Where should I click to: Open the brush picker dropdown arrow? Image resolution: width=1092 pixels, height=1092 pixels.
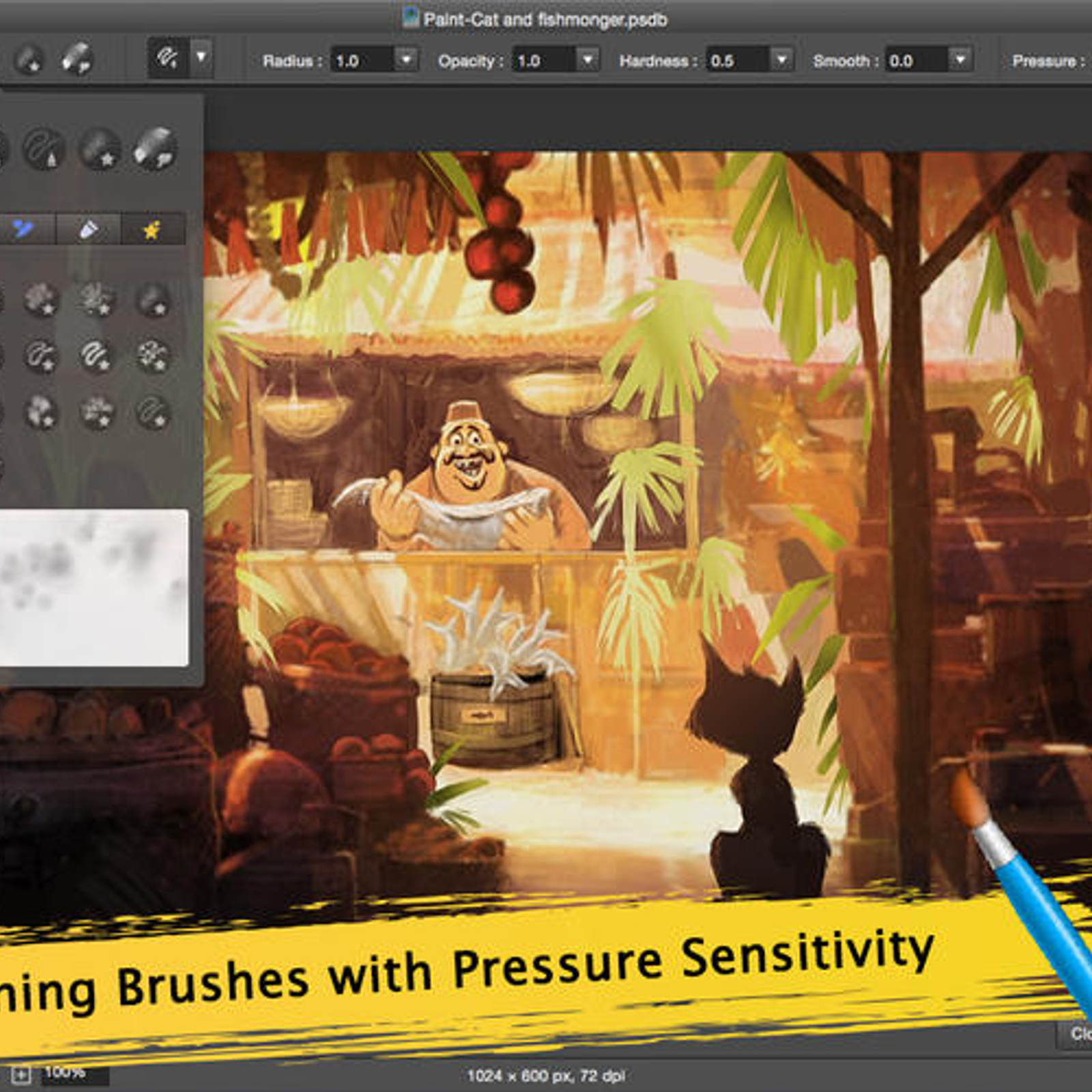point(201,57)
